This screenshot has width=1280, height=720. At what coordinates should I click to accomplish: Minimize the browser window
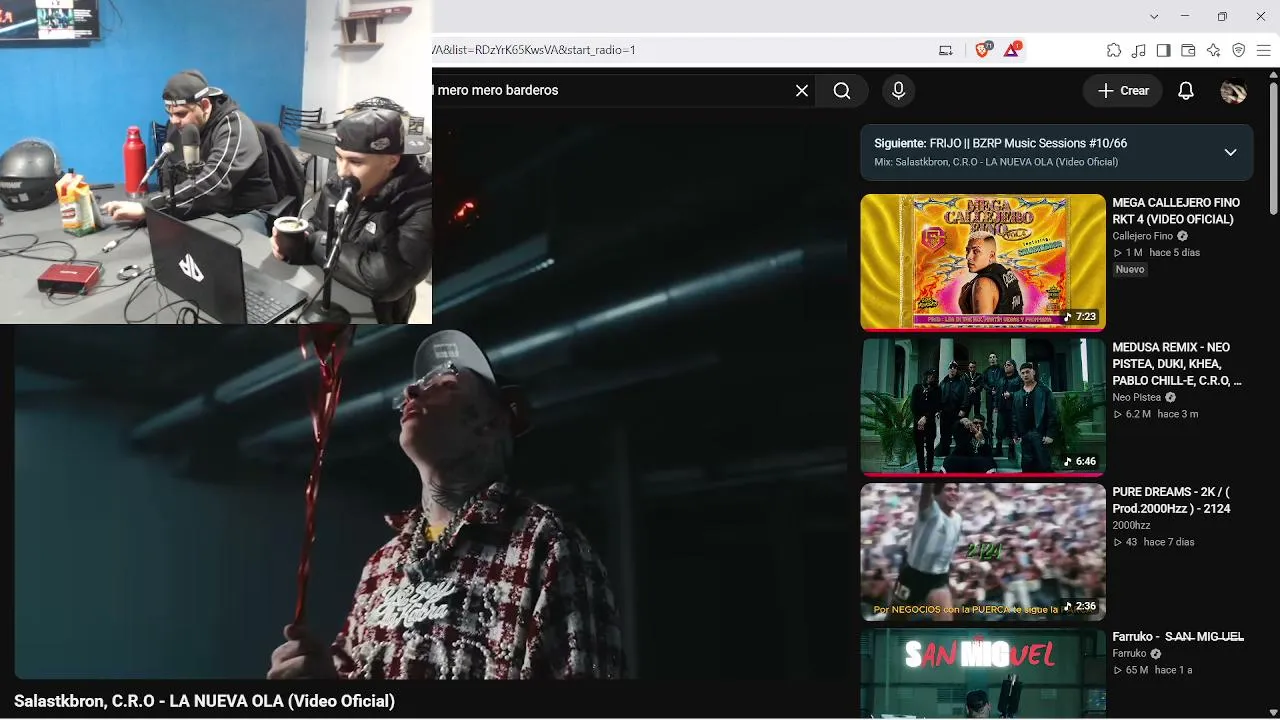[x=1185, y=17]
